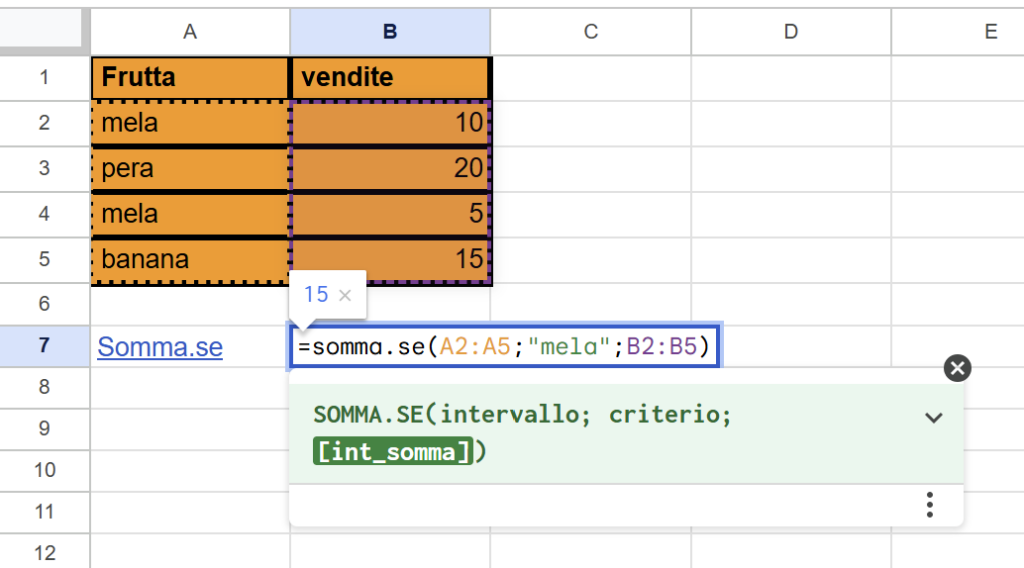Select the pera cell
The height and width of the screenshot is (568, 1024).
click(x=190, y=168)
